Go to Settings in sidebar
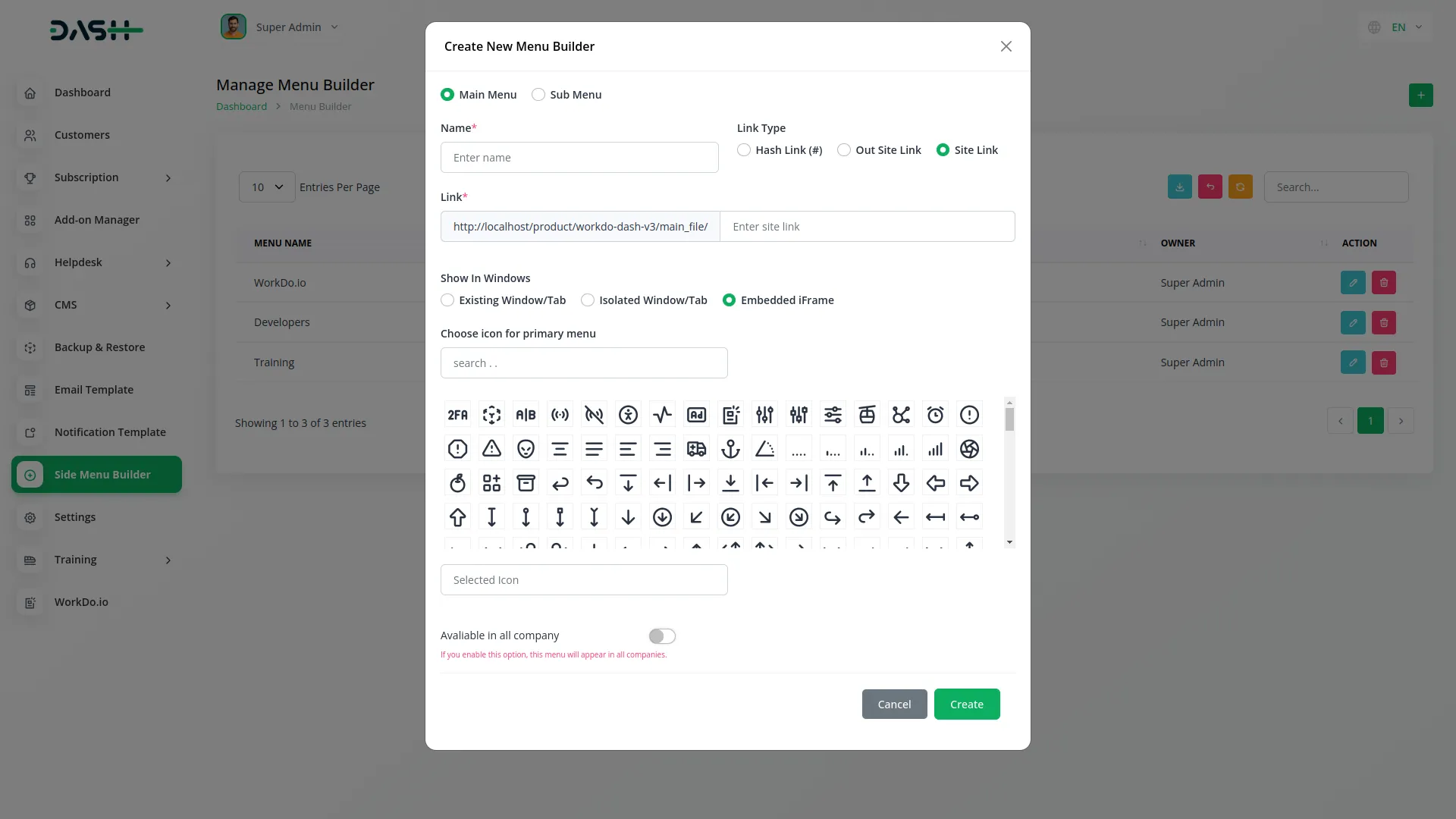This screenshot has height=819, width=1456. (x=74, y=517)
